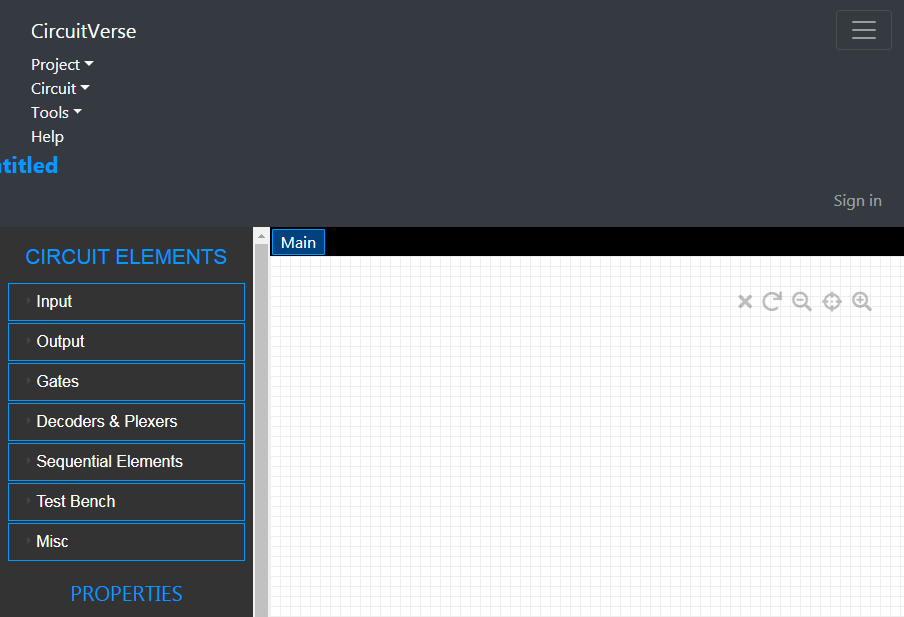Image resolution: width=904 pixels, height=617 pixels.
Task: Expand the Misc category
Action: pos(126,541)
